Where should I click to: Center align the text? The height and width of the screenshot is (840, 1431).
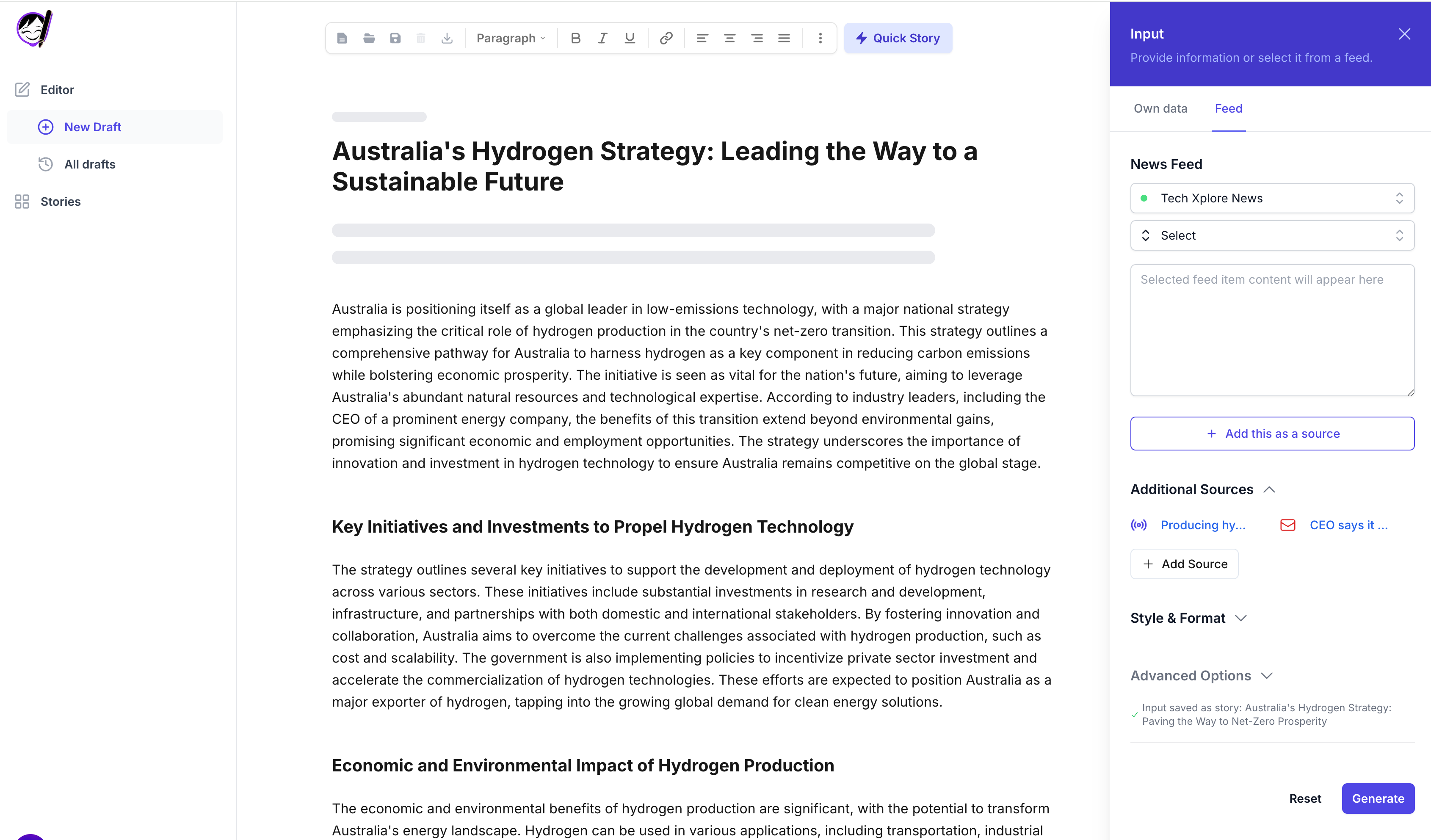tap(730, 38)
